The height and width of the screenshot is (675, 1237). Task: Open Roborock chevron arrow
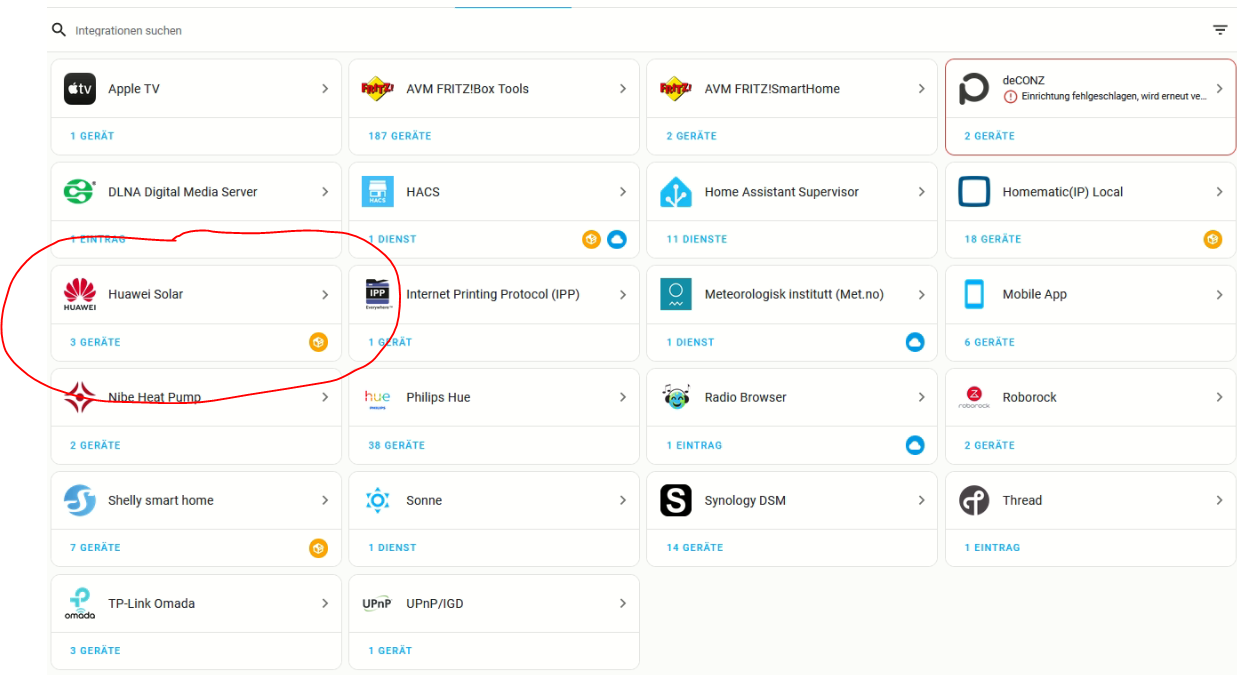(x=1219, y=398)
